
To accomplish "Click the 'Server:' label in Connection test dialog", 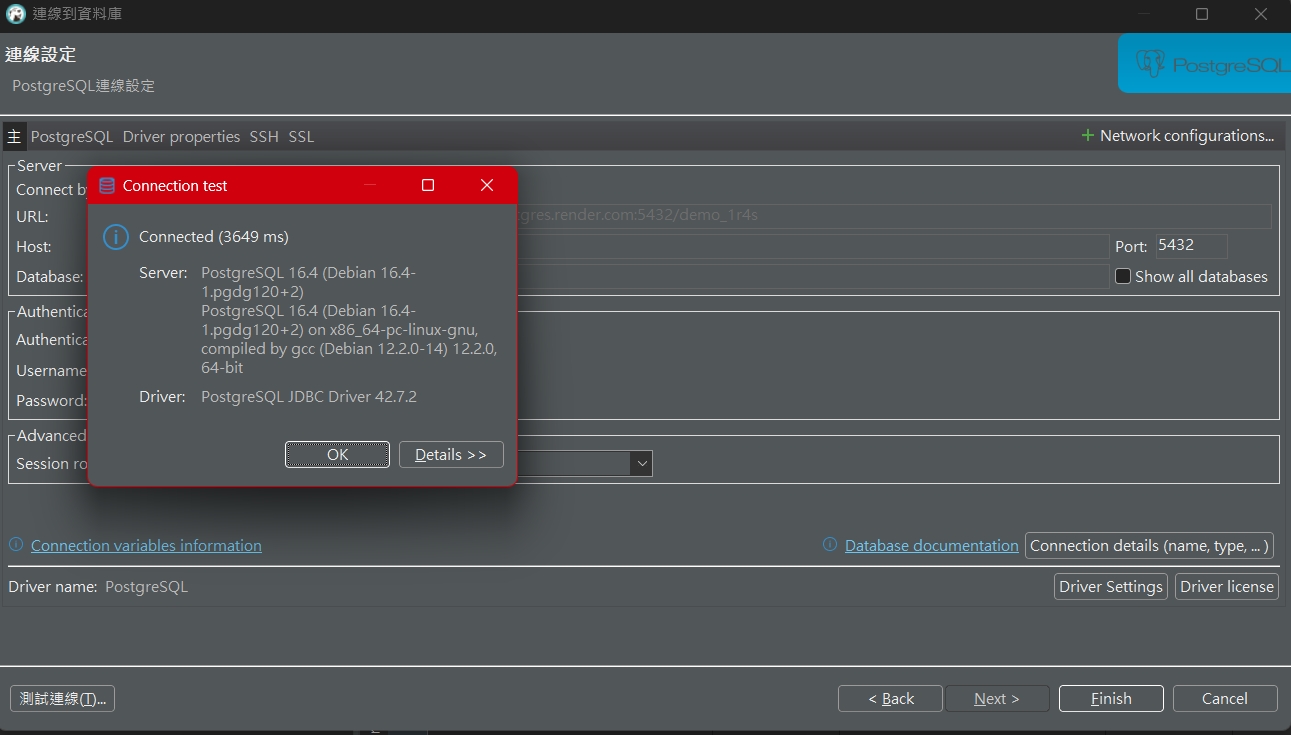I will [x=163, y=273].
